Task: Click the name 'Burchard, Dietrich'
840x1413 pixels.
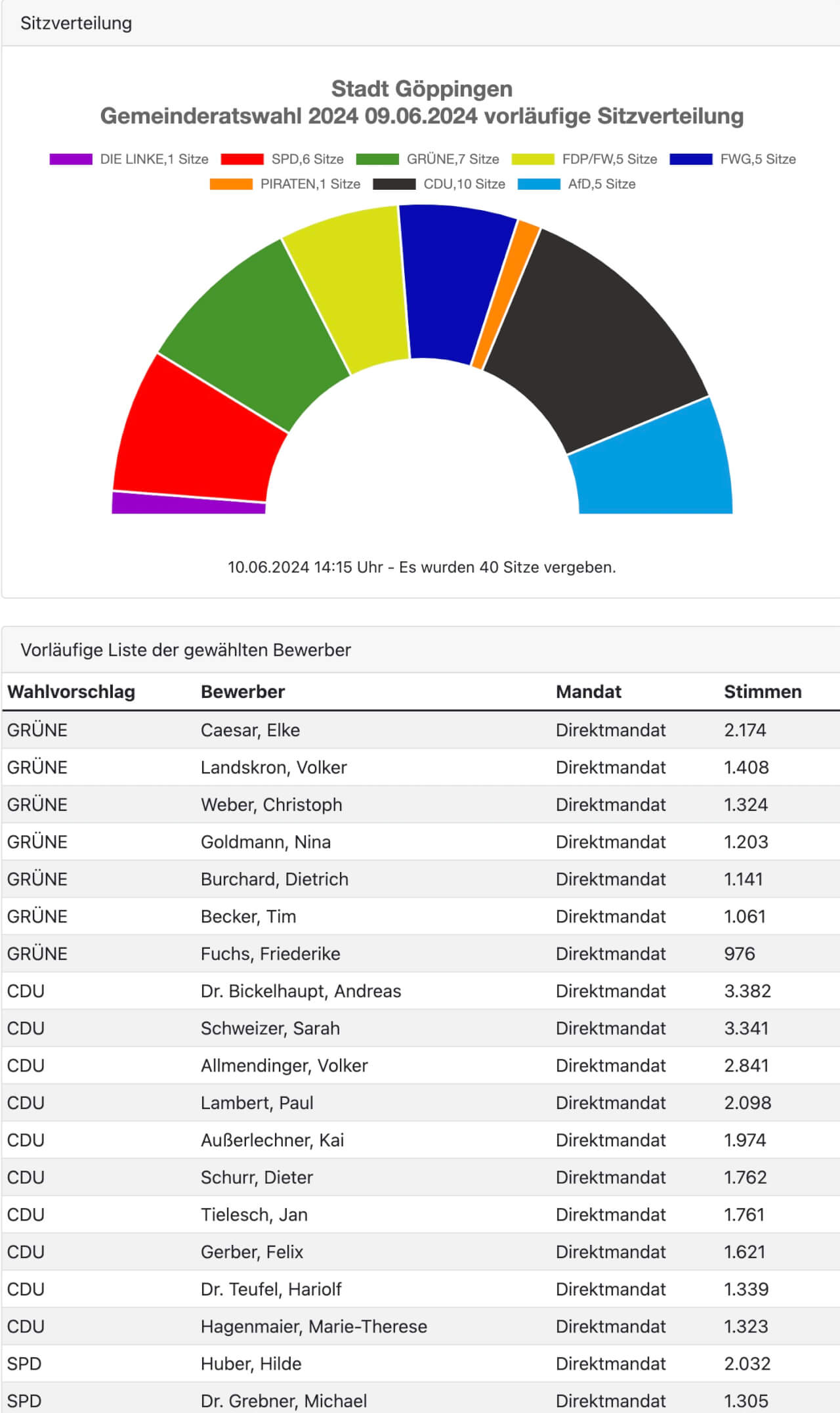Action: 274,879
